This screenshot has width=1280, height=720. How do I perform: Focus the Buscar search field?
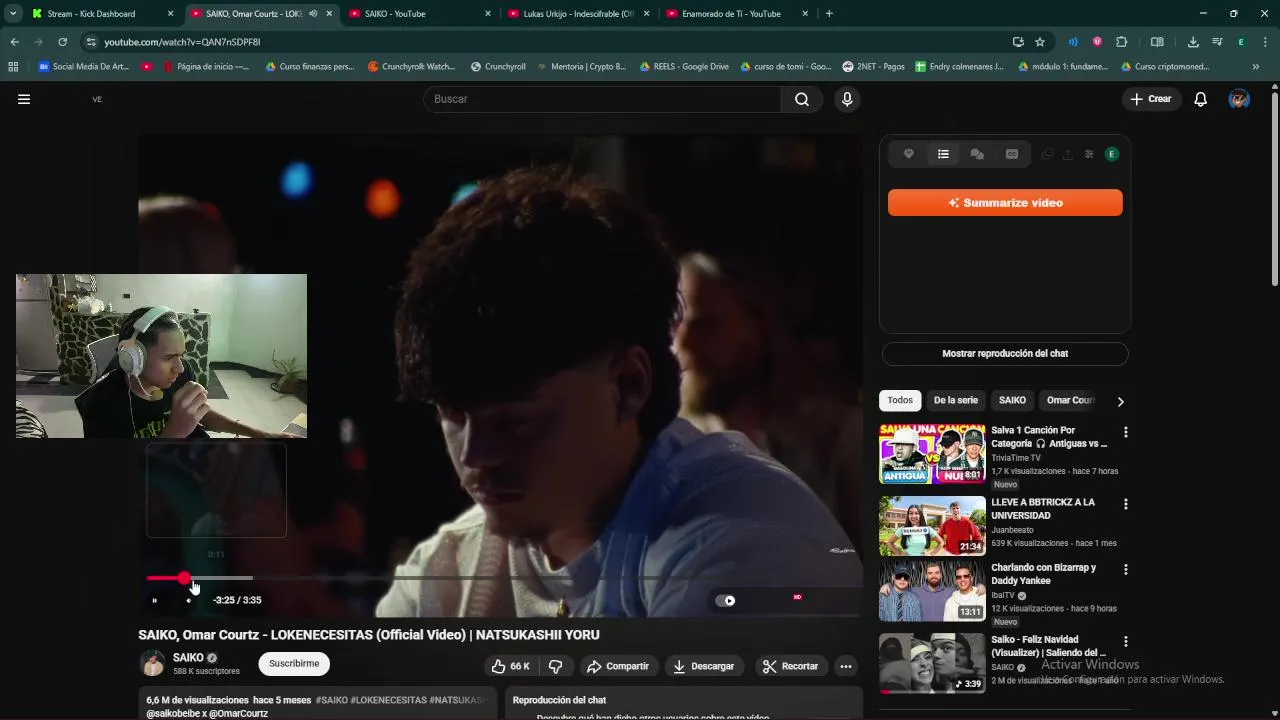[602, 99]
